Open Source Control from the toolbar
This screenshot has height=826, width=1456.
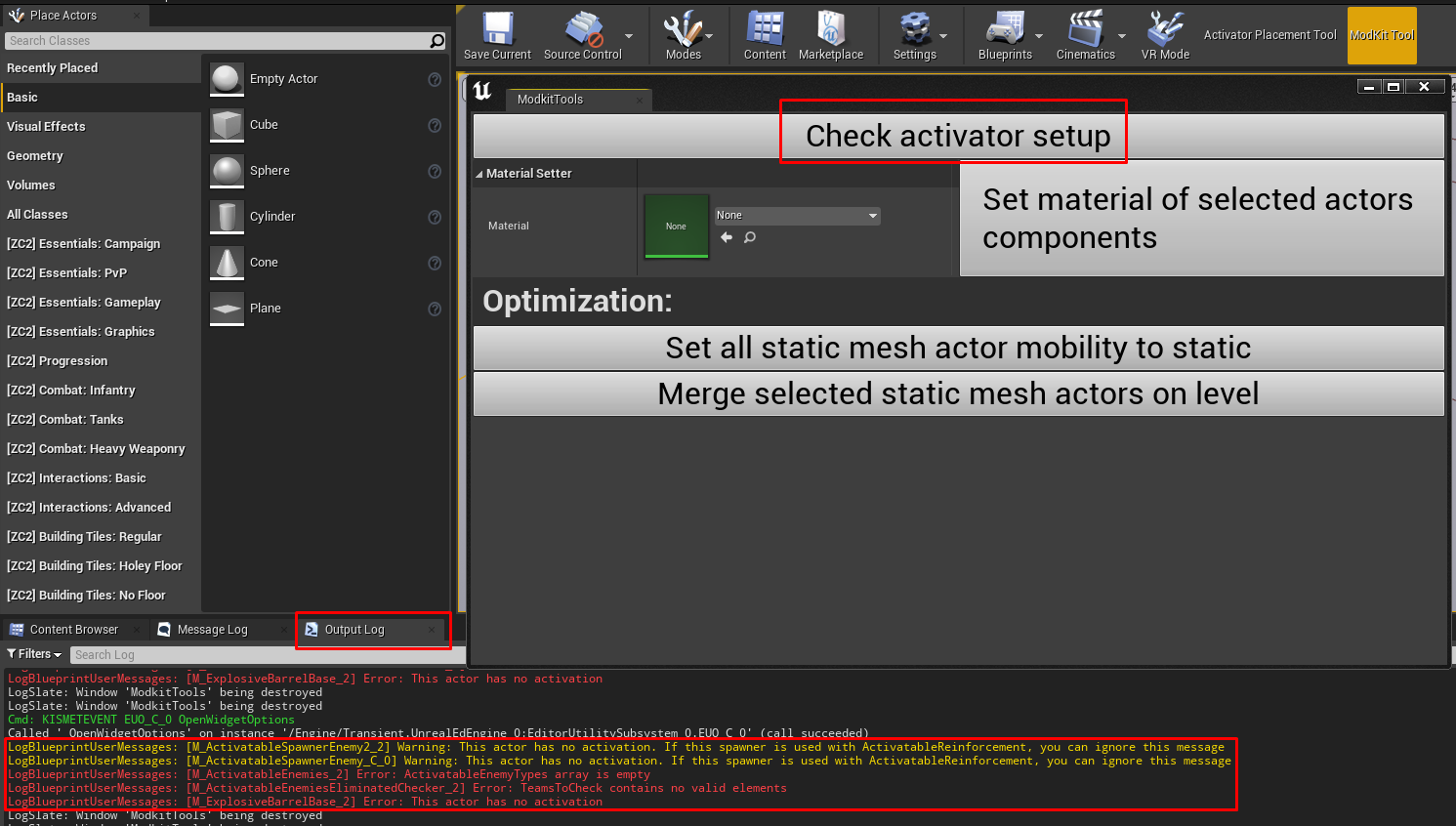pos(583,29)
